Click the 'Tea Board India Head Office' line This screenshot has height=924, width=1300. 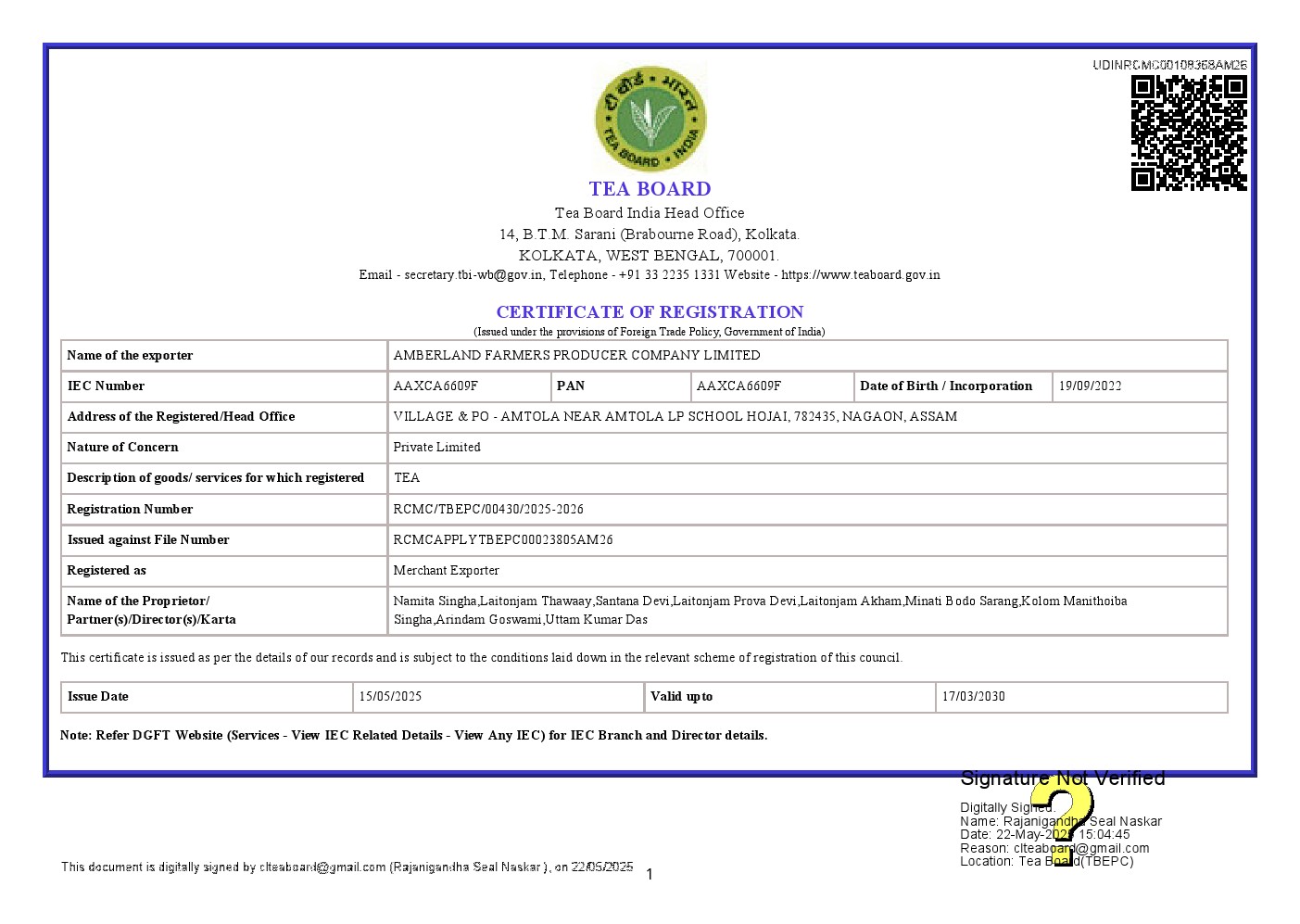tap(650, 213)
